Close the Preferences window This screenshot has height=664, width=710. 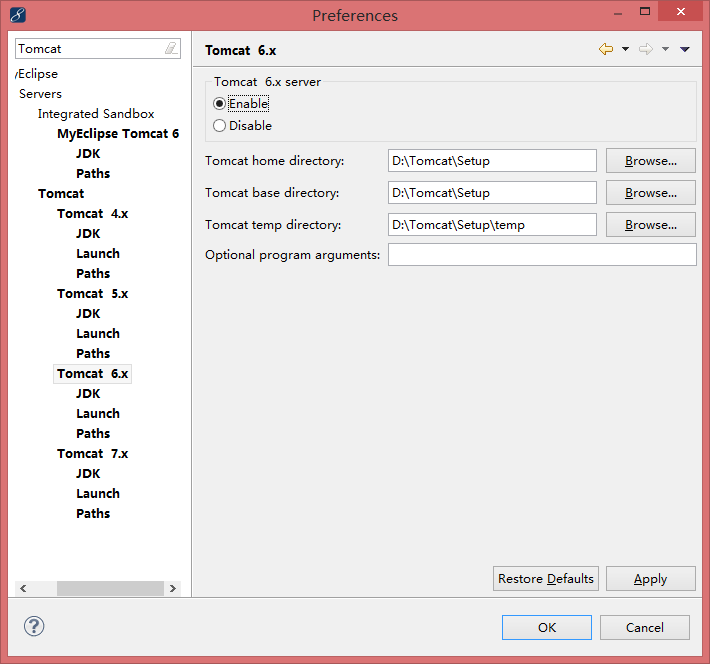[681, 11]
